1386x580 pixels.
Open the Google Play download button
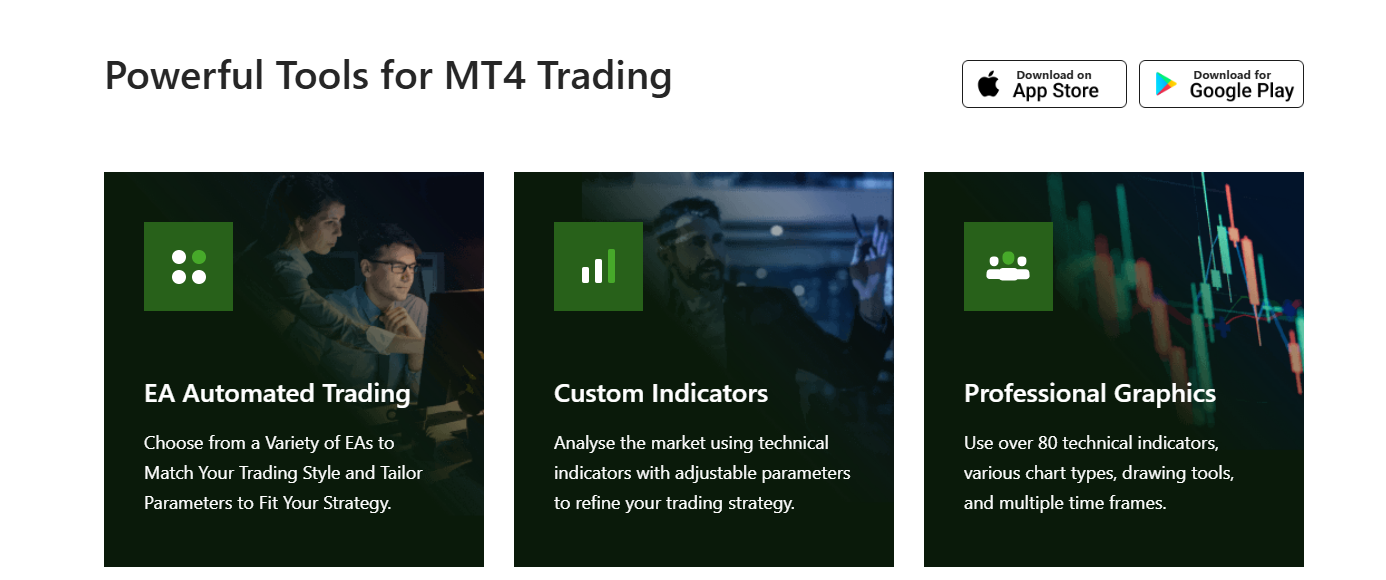tap(1221, 84)
